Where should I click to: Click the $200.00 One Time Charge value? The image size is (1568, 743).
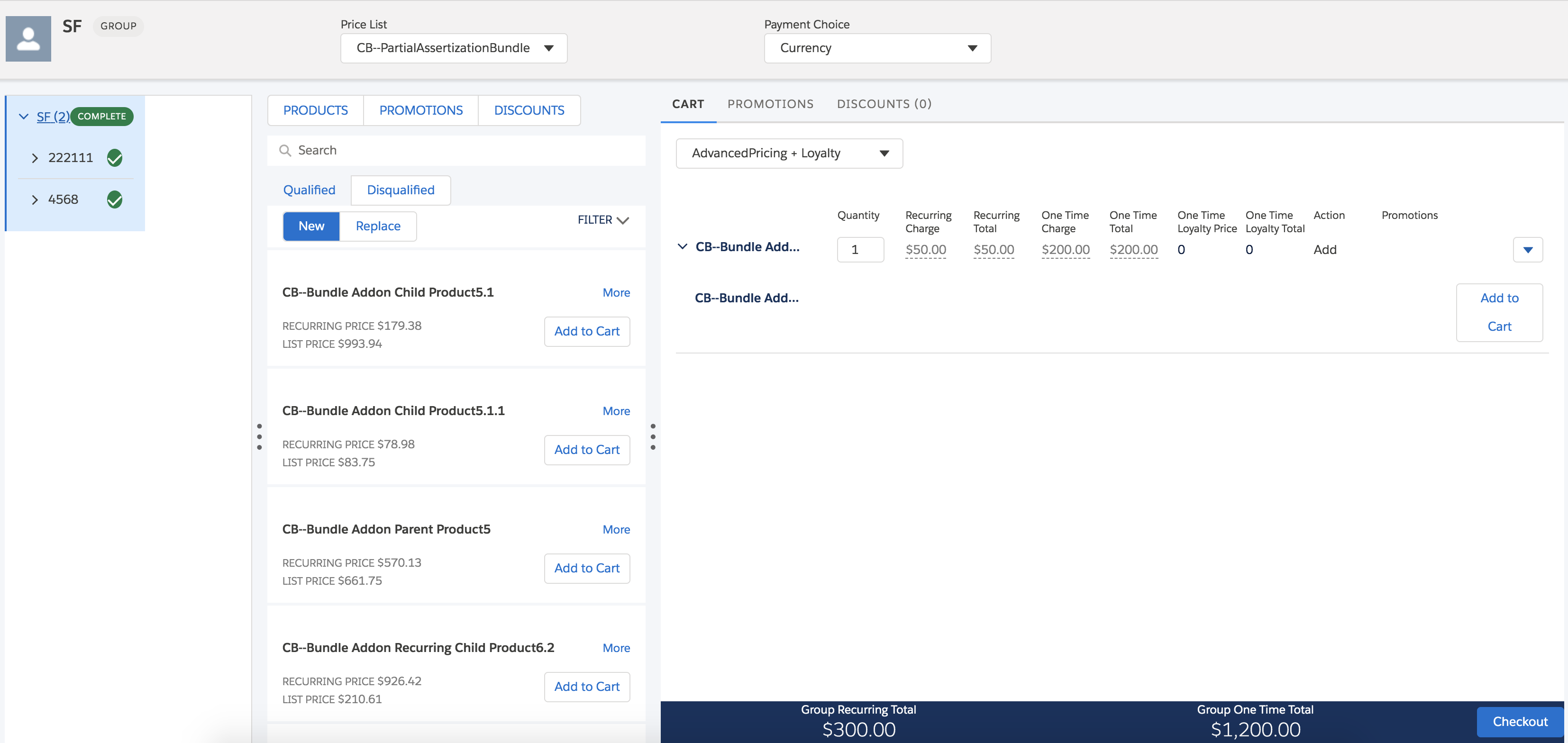click(1065, 250)
